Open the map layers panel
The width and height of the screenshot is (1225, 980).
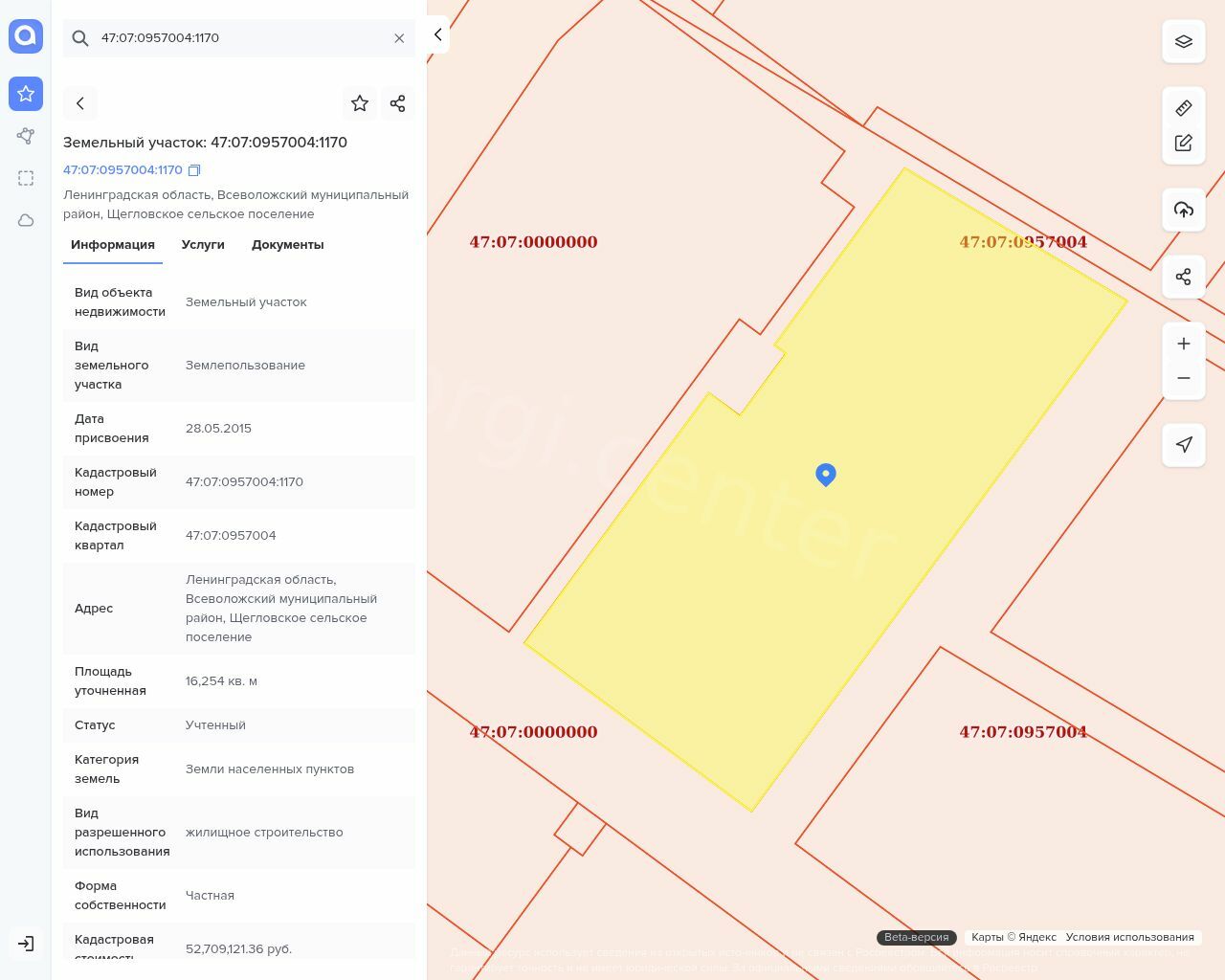[x=1184, y=41]
